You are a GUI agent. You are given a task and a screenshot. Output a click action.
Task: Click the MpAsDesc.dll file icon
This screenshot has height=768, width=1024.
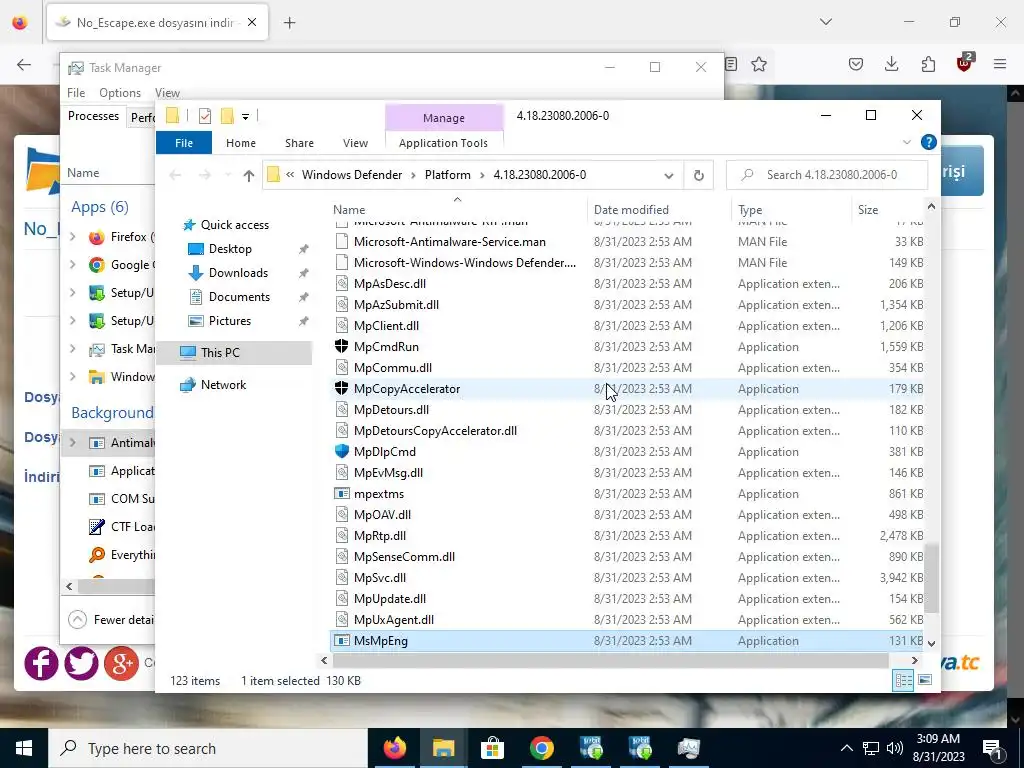click(x=342, y=283)
